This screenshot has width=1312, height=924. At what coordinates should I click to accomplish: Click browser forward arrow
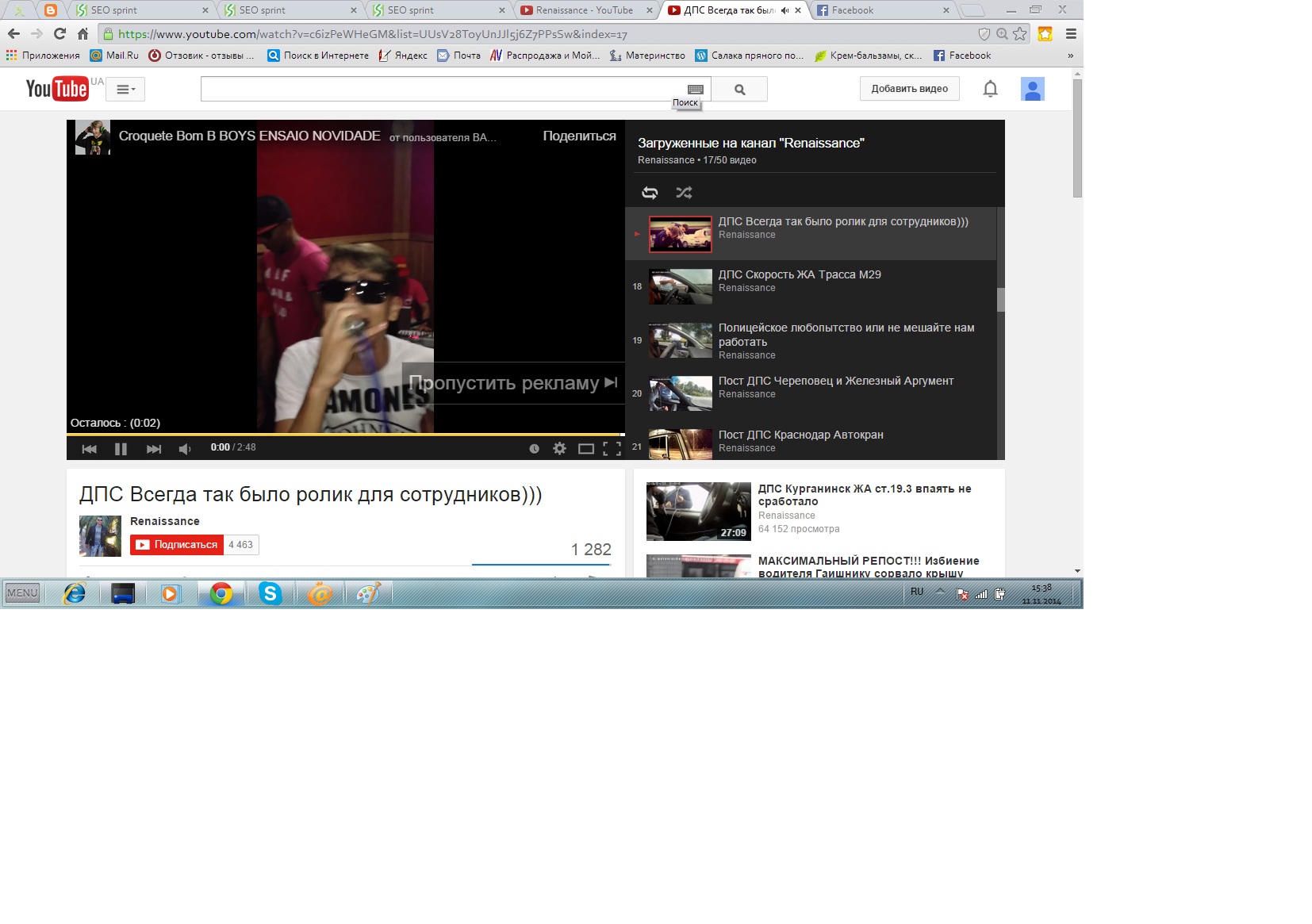point(36,34)
